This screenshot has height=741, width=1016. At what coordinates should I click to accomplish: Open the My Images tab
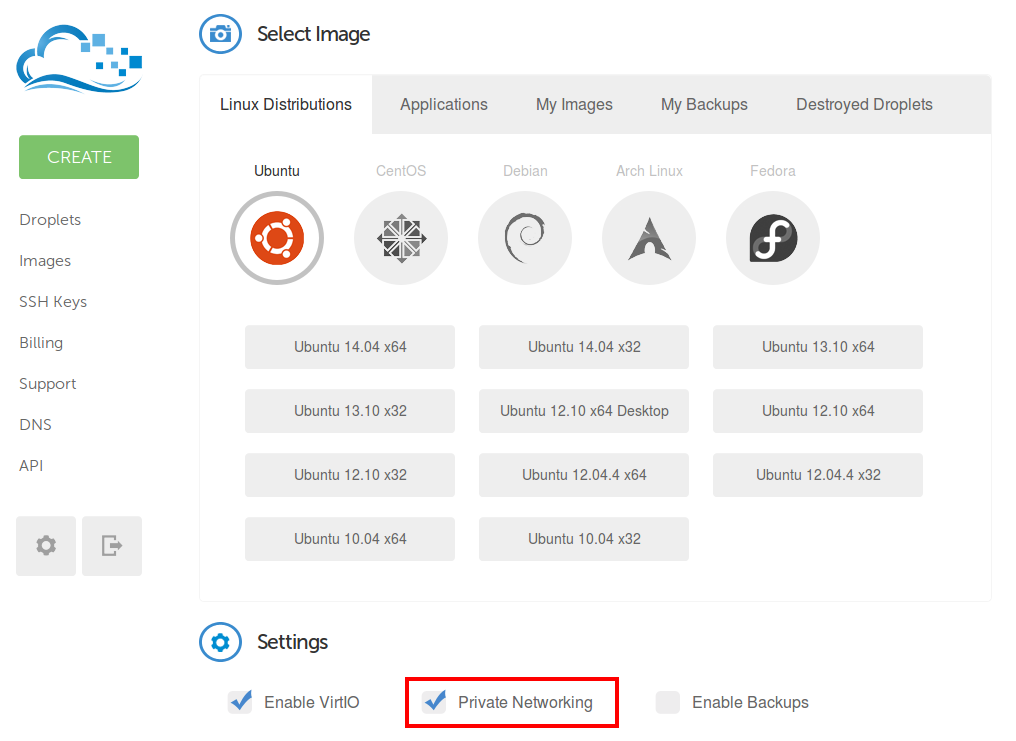(574, 104)
